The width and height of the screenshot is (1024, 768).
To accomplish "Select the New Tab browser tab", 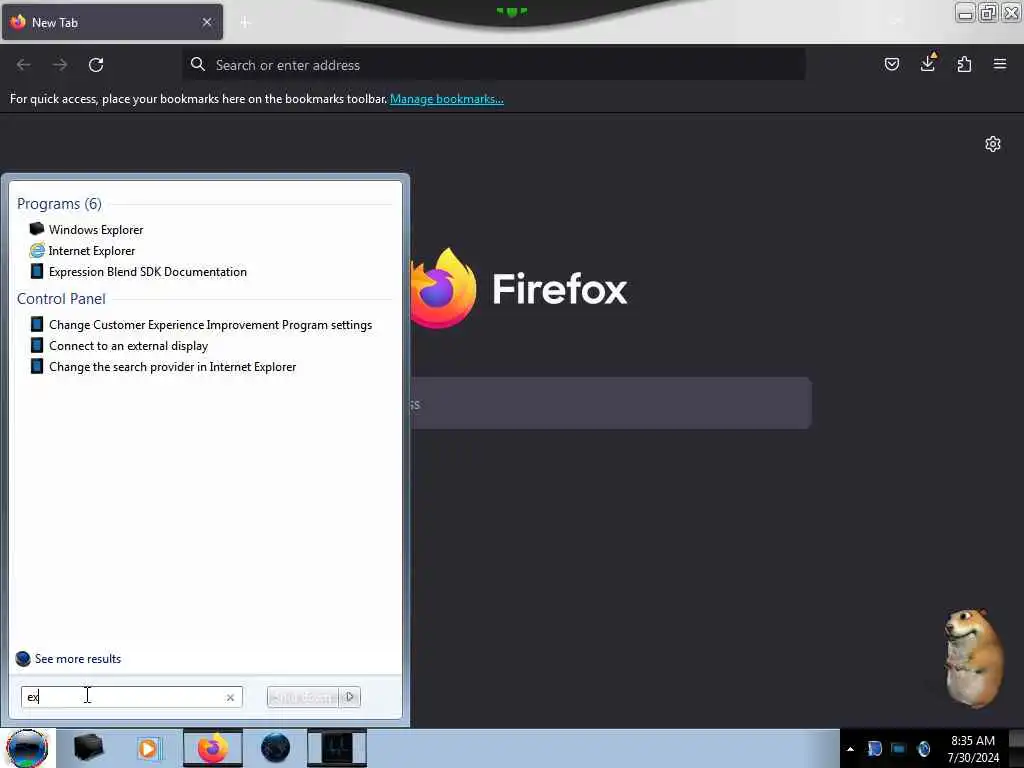I will pos(112,22).
